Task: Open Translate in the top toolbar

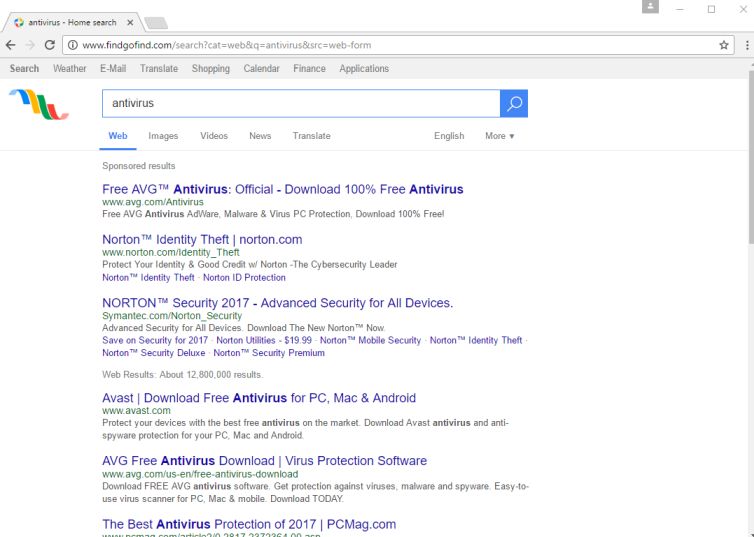Action: coord(159,69)
